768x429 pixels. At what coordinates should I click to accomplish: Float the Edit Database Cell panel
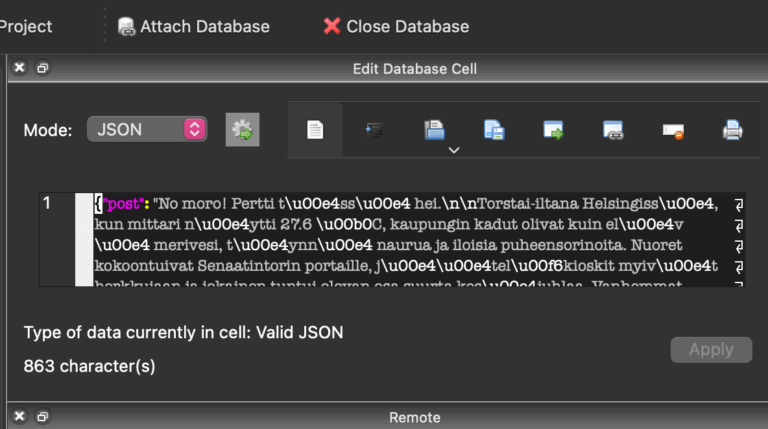click(43, 69)
